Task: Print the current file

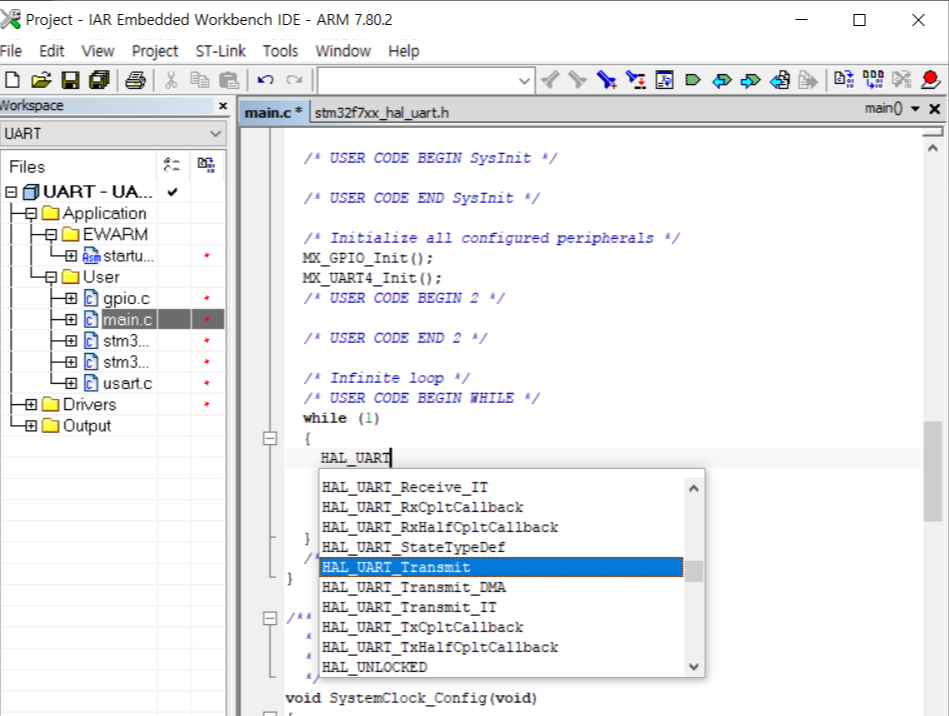Action: coord(135,80)
